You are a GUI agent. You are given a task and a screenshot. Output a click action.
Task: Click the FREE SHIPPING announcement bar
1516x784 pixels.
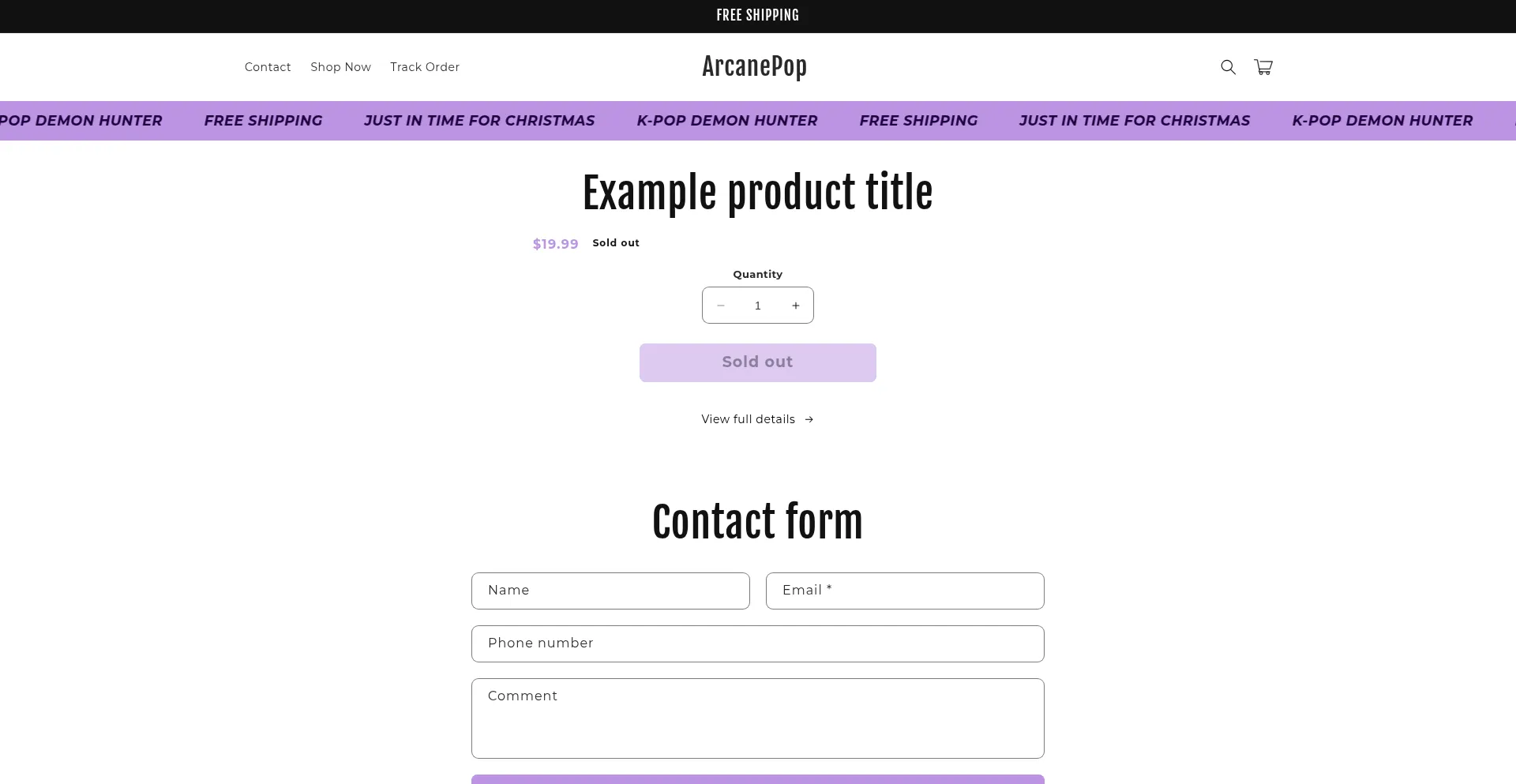tap(757, 16)
